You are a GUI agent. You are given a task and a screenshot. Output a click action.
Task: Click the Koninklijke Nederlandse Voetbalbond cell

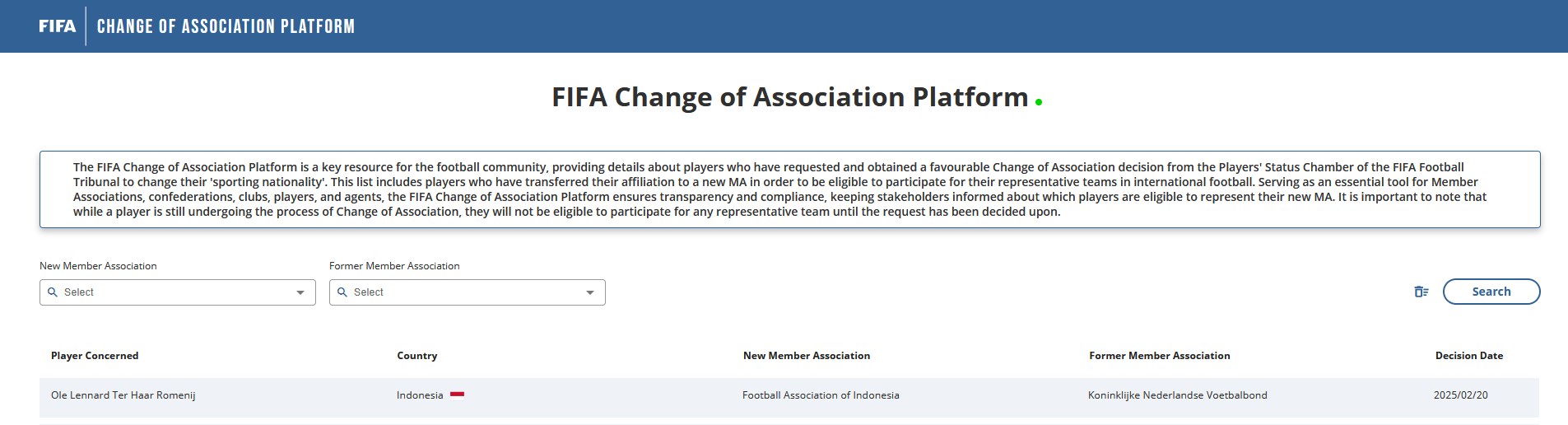1177,395
